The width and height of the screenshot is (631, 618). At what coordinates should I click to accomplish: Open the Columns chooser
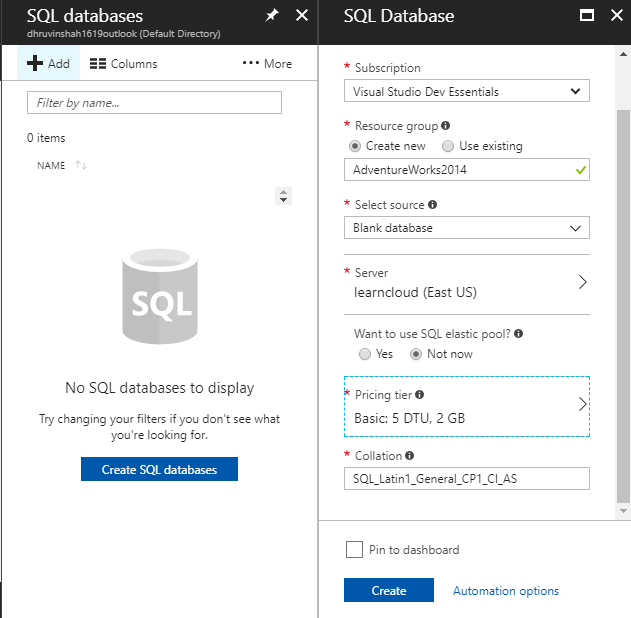pos(123,64)
